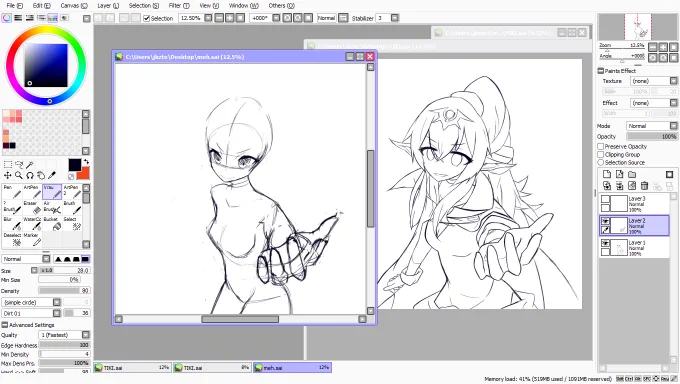Select the Pen brush tool

(x=12, y=191)
